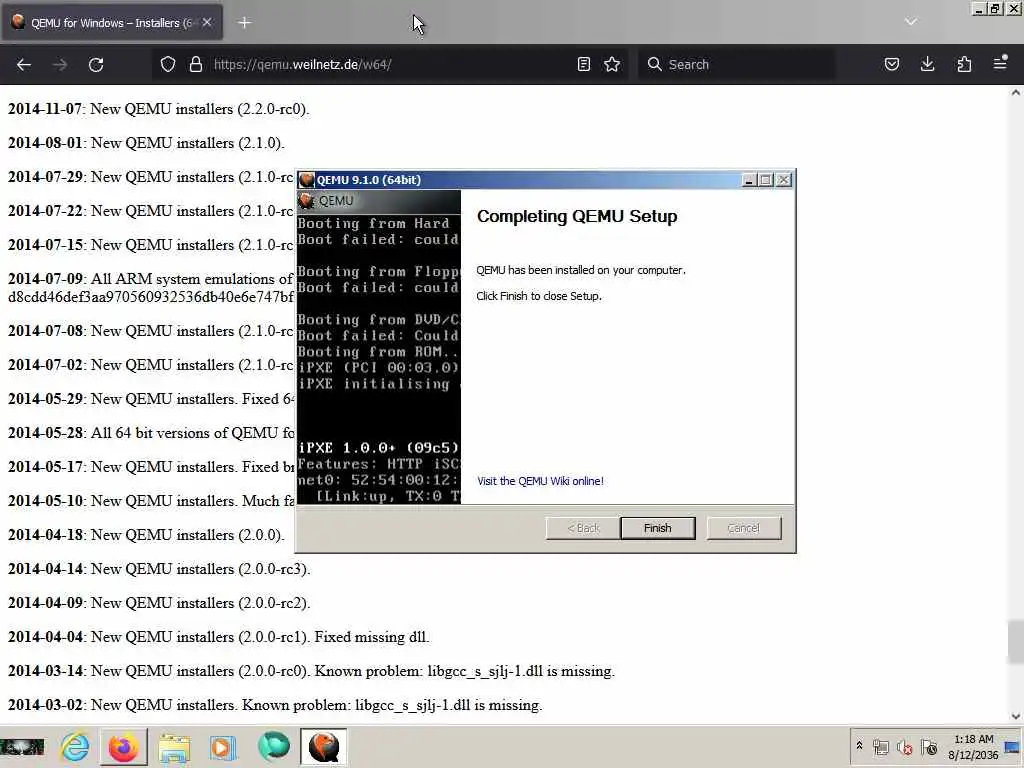Close the QEMU for Windows tab
Image resolution: width=1024 pixels, height=768 pixels.
tap(207, 22)
